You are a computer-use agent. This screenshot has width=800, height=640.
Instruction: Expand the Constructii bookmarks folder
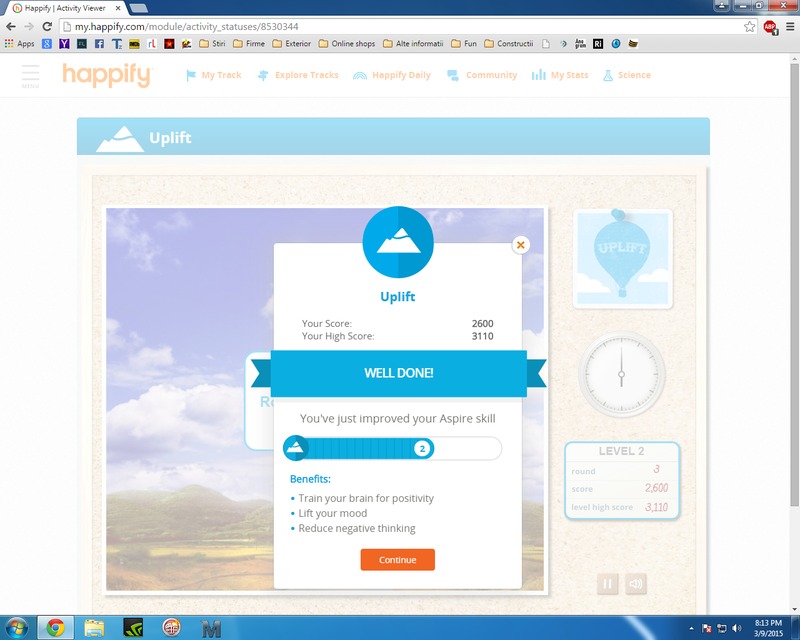pyautogui.click(x=509, y=44)
